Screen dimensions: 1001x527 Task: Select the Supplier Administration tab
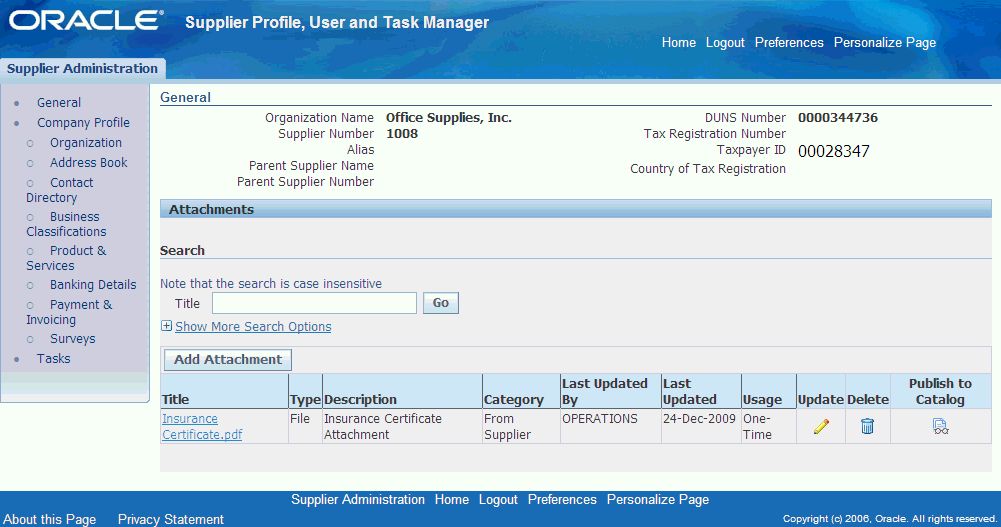pyautogui.click(x=82, y=68)
